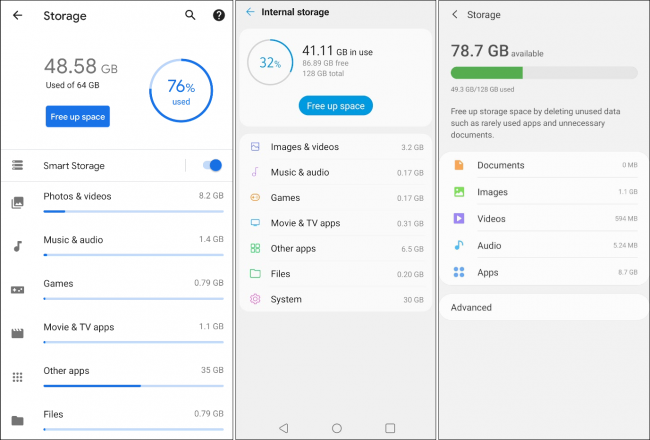The image size is (650, 440).
Task: Turn off the Smart Storage switch
Action: tap(212, 165)
